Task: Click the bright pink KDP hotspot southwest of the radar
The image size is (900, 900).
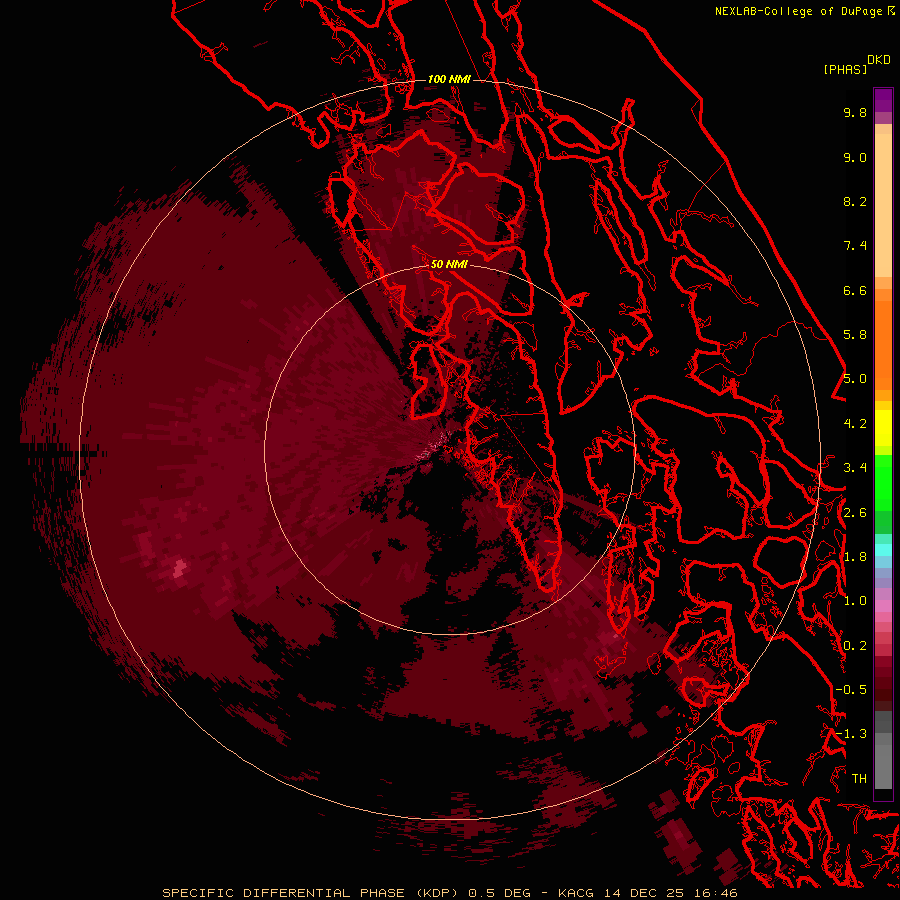Action: [x=180, y=568]
